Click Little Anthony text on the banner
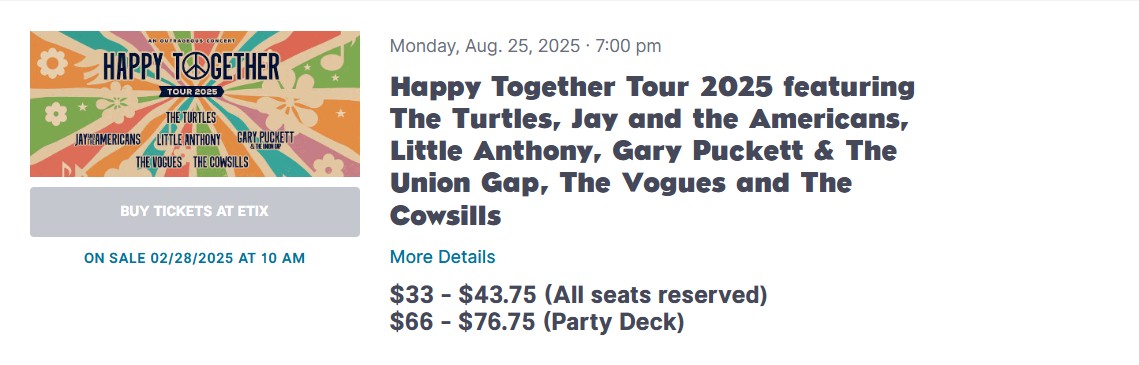This screenshot has width=1139, height=365. (188, 139)
